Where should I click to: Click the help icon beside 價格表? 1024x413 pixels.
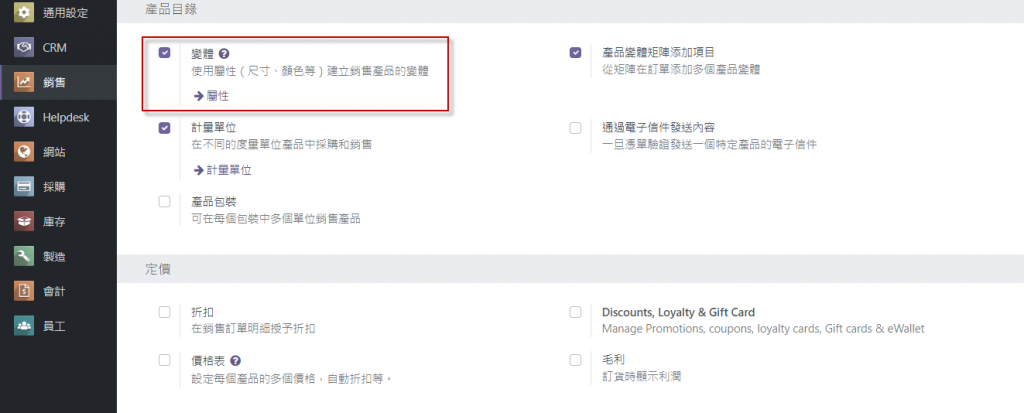point(236,361)
